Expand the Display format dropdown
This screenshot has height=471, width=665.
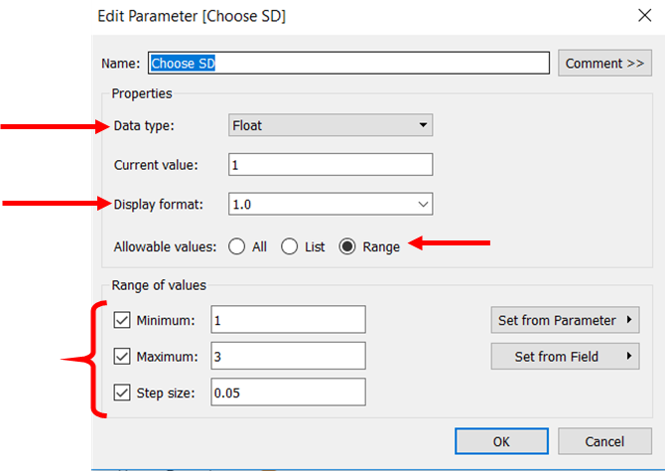(330, 204)
